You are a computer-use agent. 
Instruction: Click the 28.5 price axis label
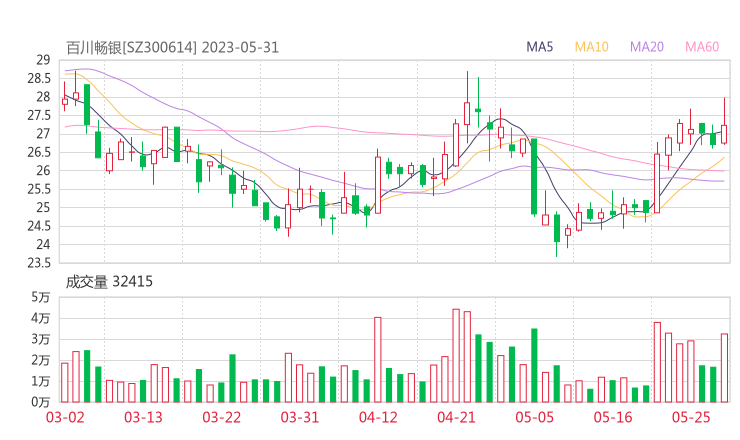point(39,78)
